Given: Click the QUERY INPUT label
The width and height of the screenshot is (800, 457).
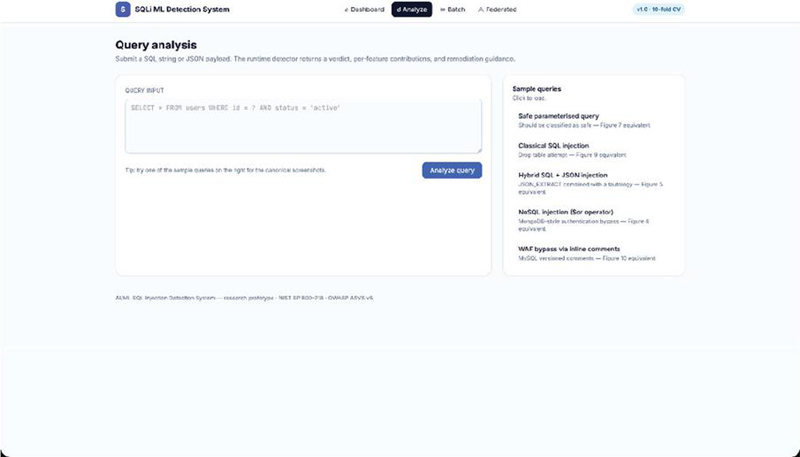Looking at the screenshot, I should [x=144, y=90].
